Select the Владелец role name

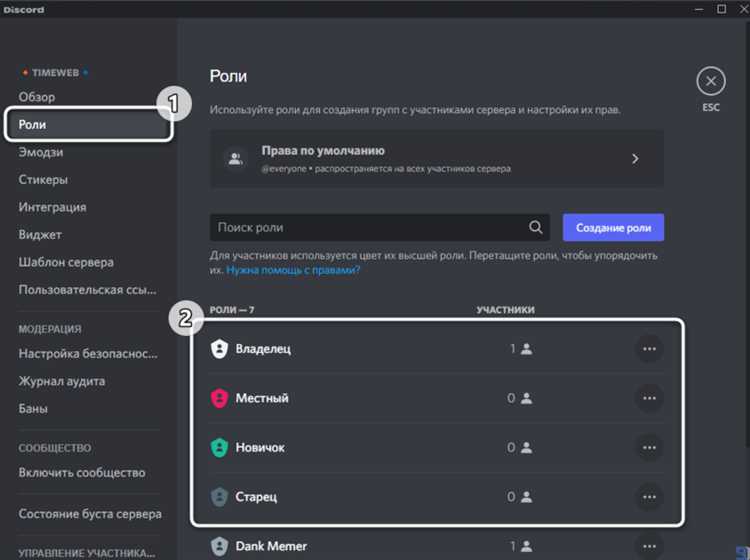(263, 349)
